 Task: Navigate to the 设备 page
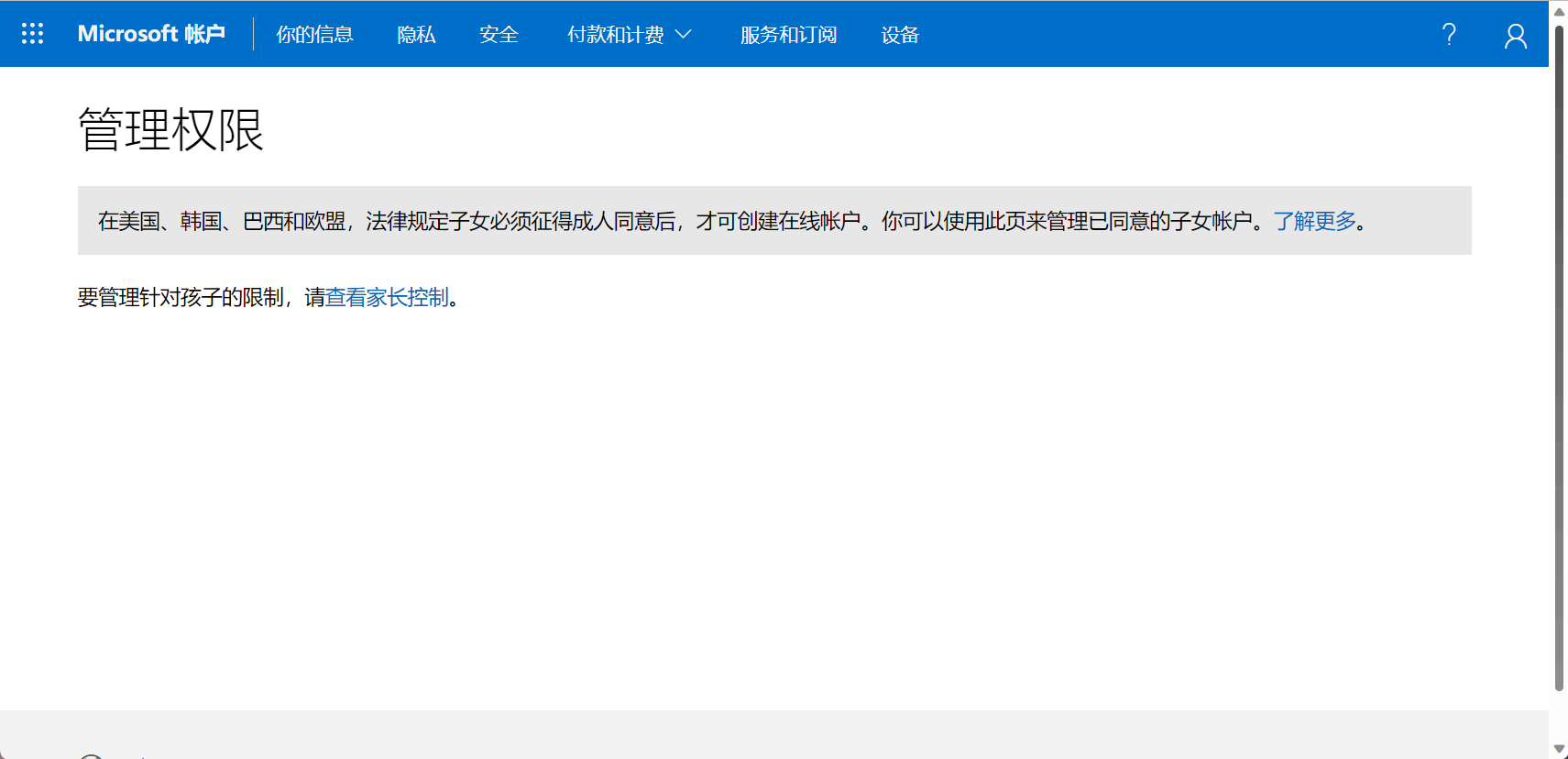click(900, 35)
